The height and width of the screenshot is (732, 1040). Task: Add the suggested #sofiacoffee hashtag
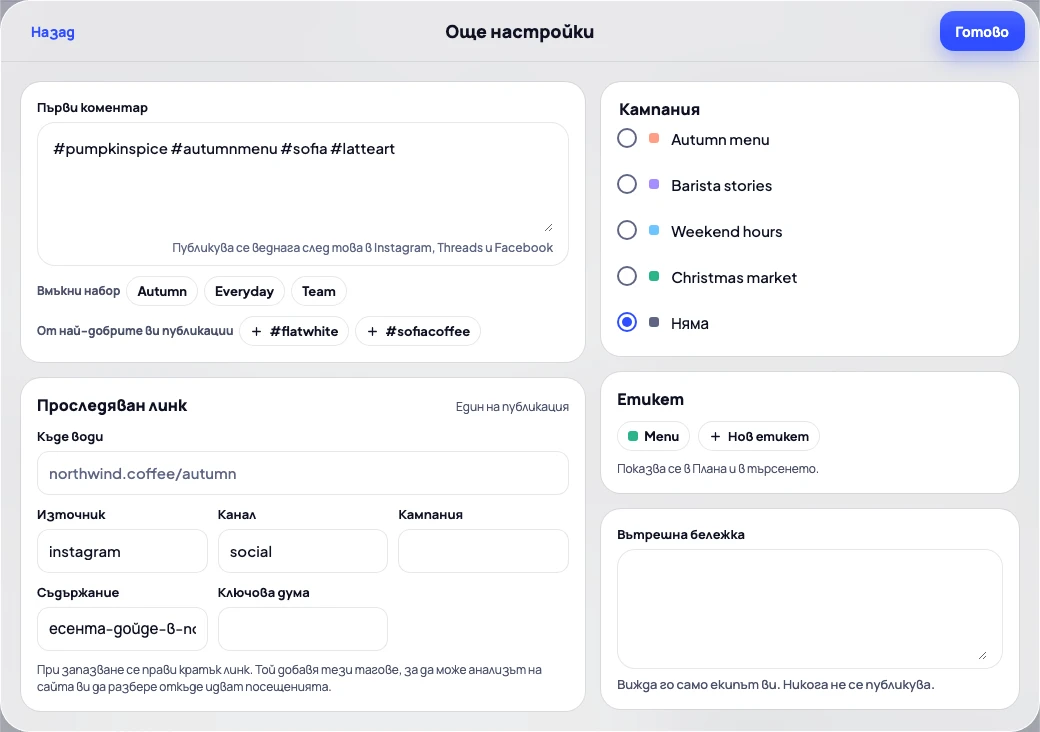pyautogui.click(x=418, y=331)
